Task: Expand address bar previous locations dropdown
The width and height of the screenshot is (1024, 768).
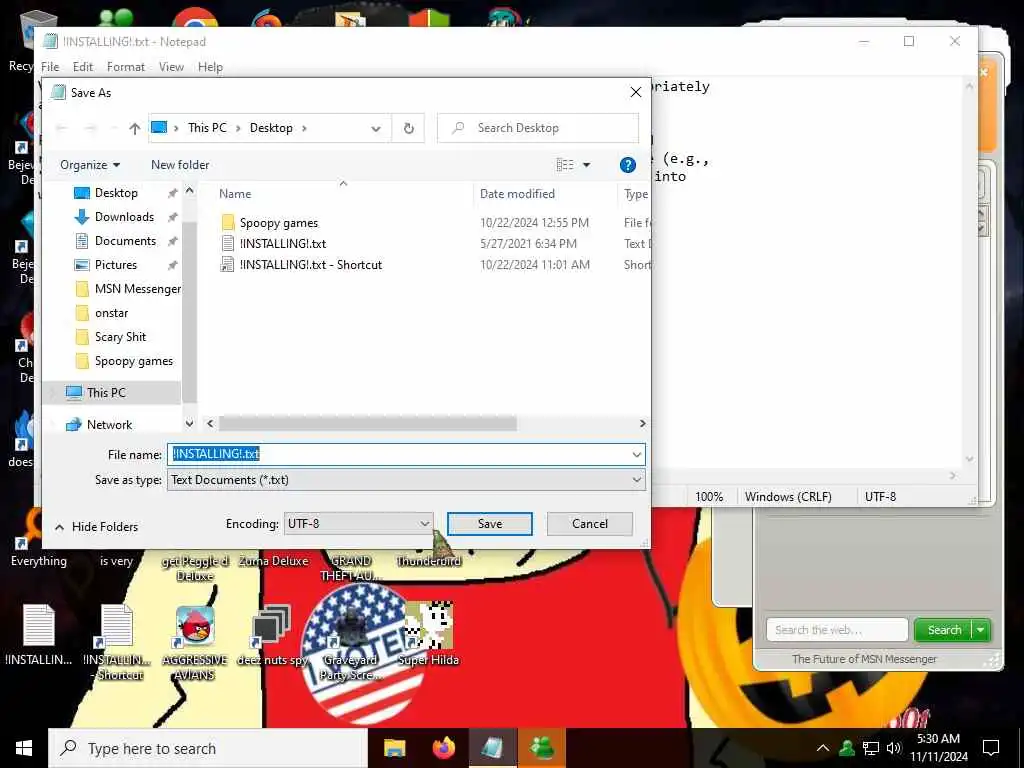Action: tap(376, 129)
